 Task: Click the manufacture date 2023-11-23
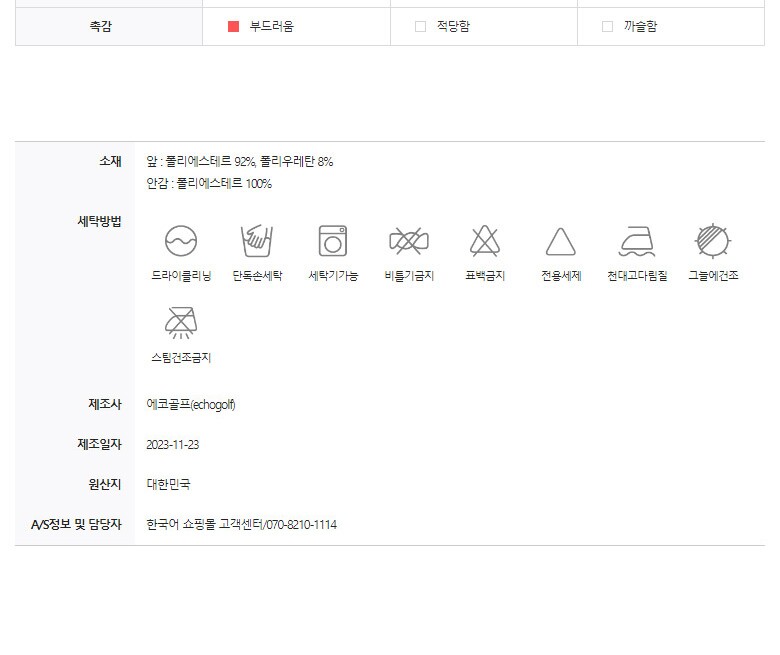pos(172,445)
